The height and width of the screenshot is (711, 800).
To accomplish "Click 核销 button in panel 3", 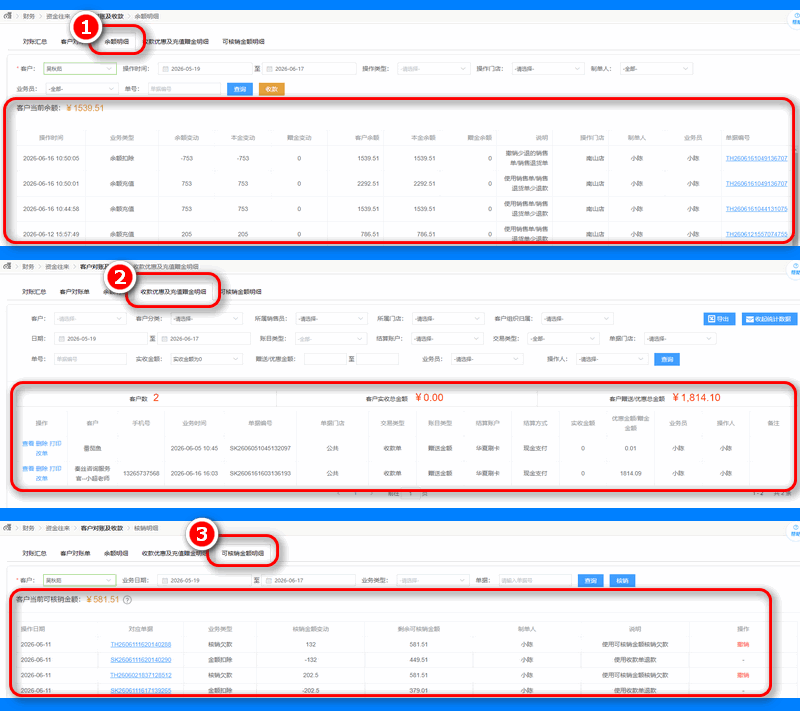I will 622,580.
